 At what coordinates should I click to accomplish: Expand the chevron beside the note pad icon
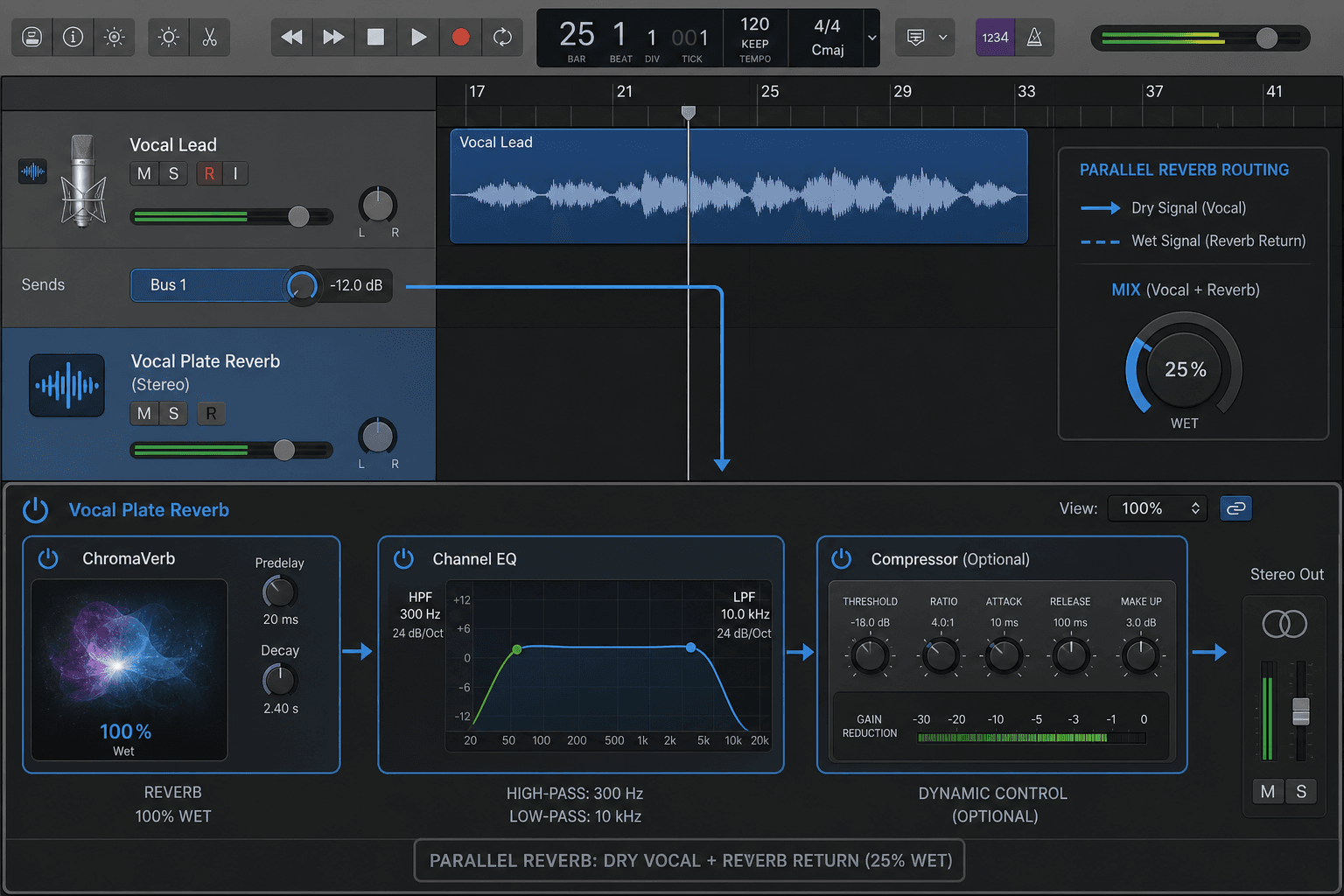[942, 38]
